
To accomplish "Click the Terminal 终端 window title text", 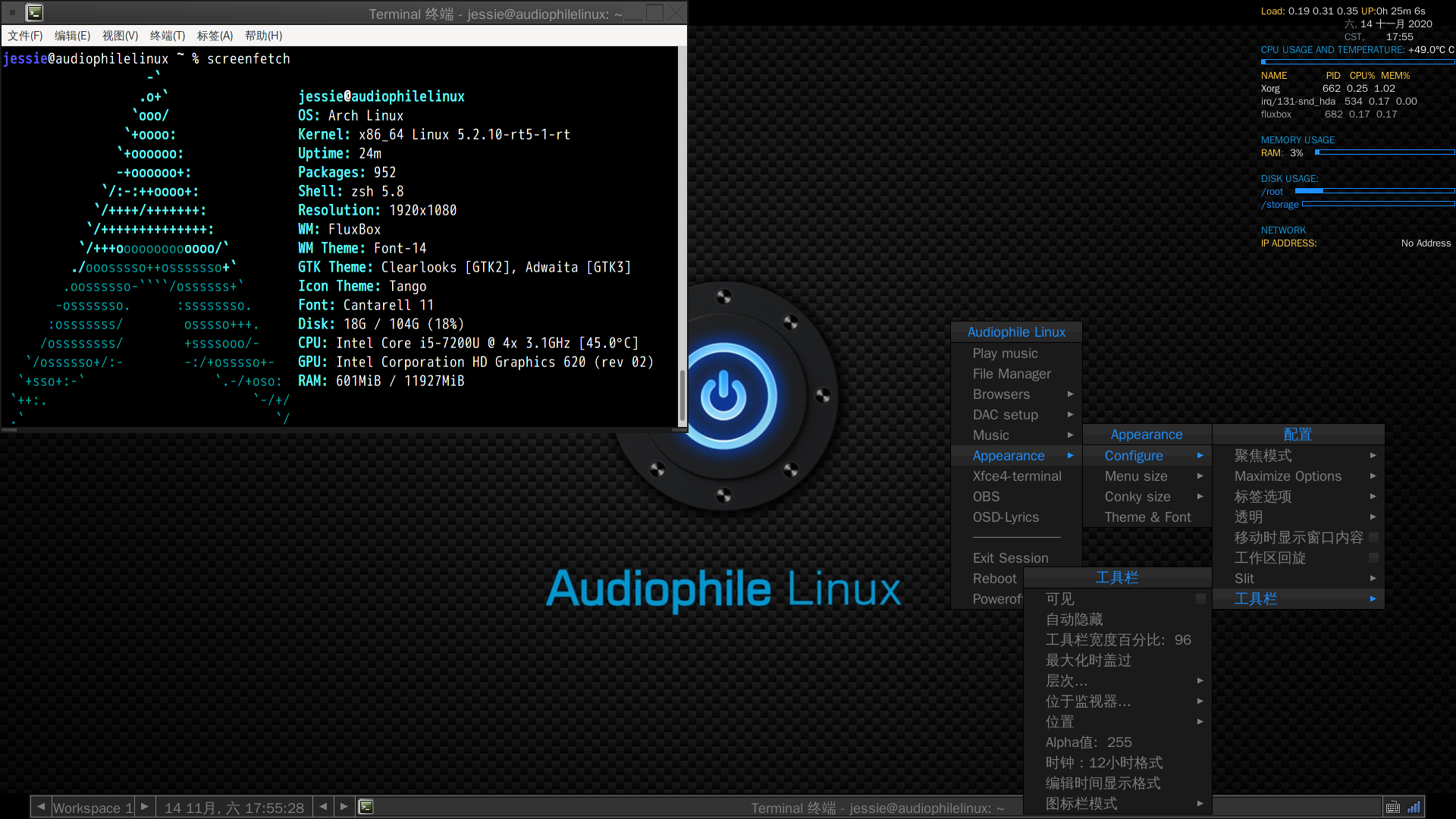I will click(495, 14).
